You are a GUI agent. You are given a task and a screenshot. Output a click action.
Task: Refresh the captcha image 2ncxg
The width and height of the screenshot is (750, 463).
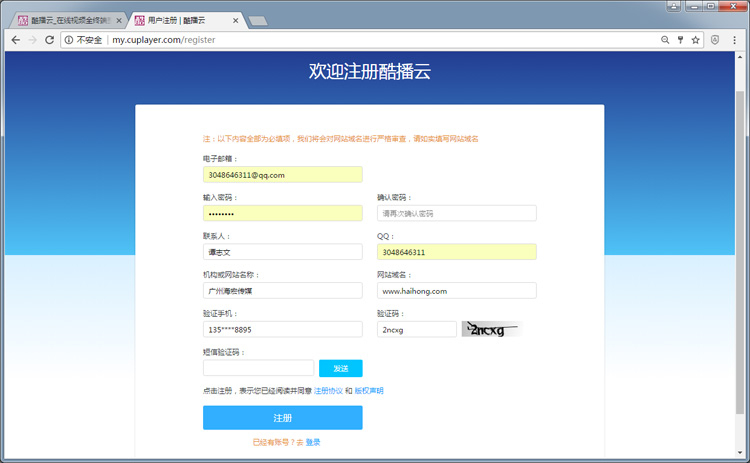coord(491,329)
